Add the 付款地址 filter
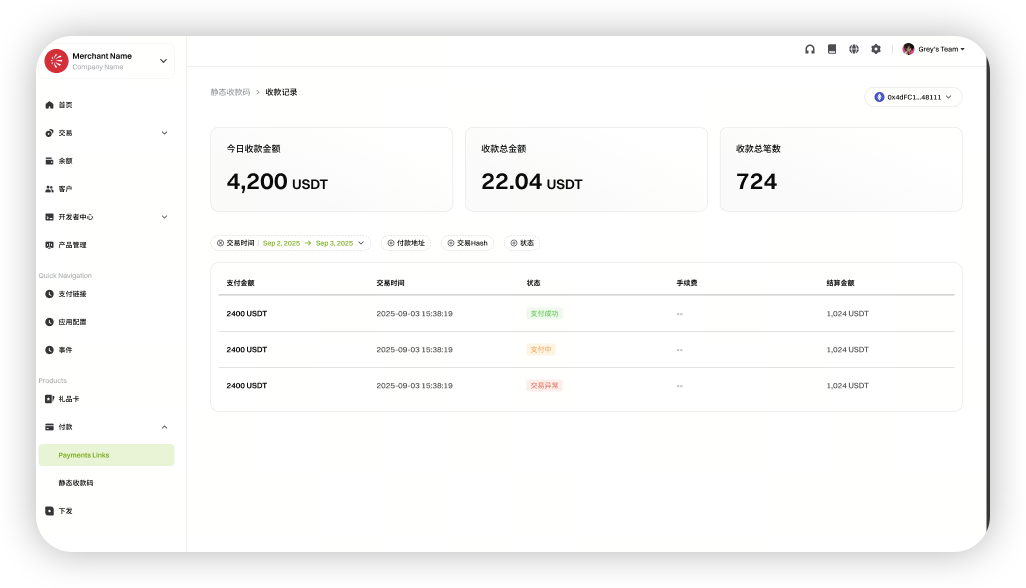The width and height of the screenshot is (1026, 588). [x=406, y=243]
